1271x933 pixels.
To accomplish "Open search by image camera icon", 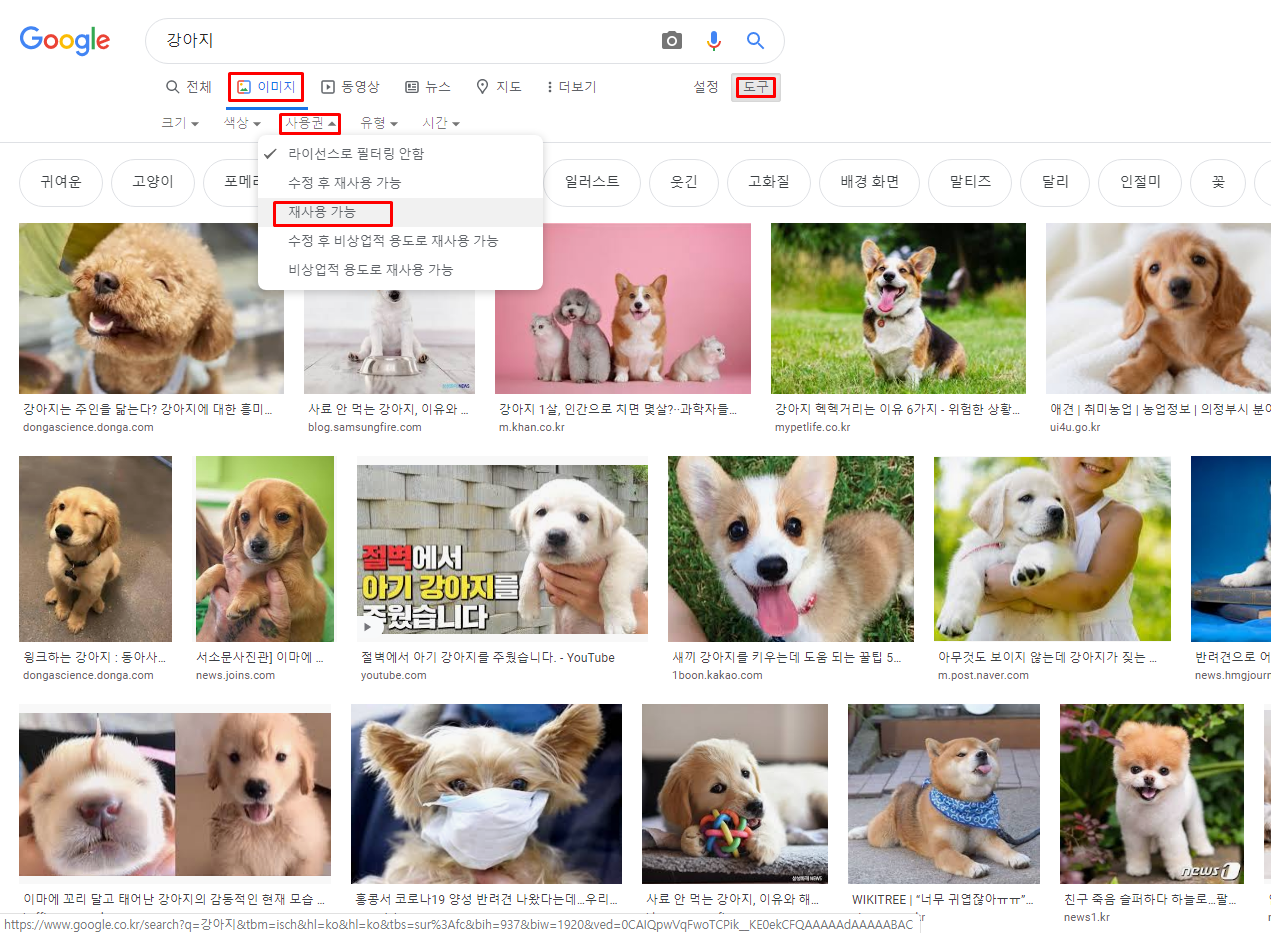I will [x=672, y=41].
